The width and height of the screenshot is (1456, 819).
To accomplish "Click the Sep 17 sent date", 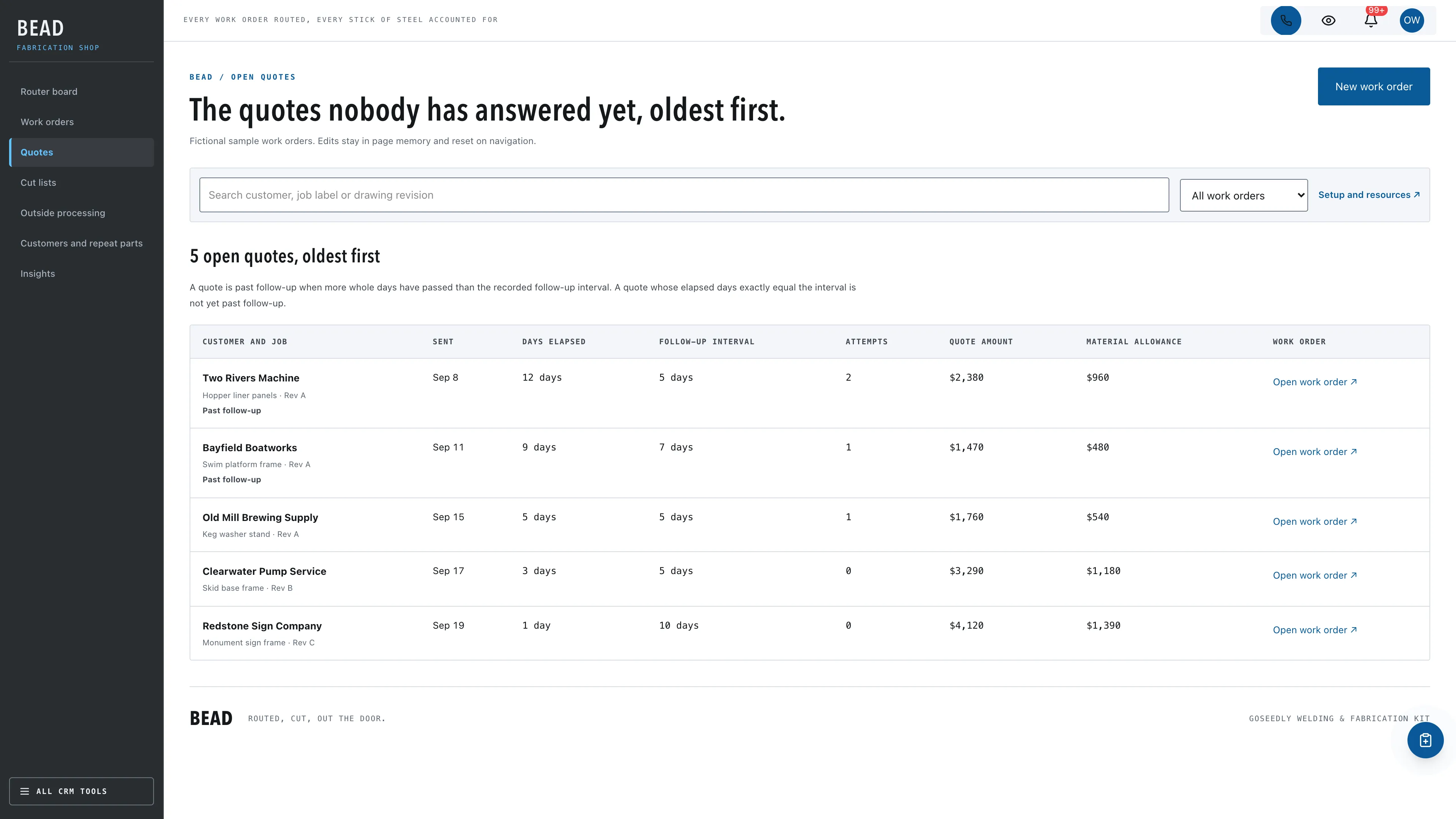I will [448, 571].
